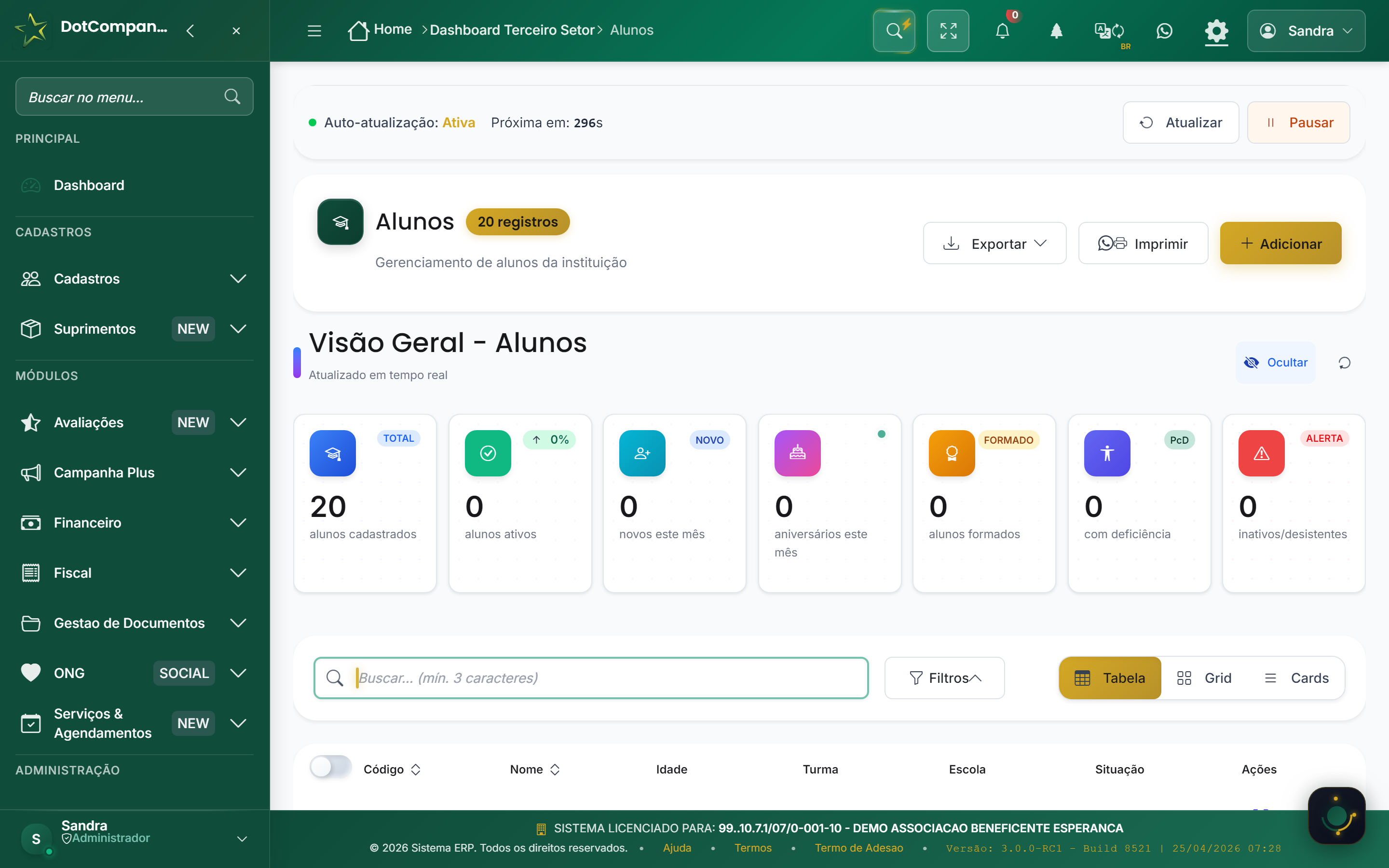Expand the Serviços & Agendamentos menu

[x=134, y=723]
